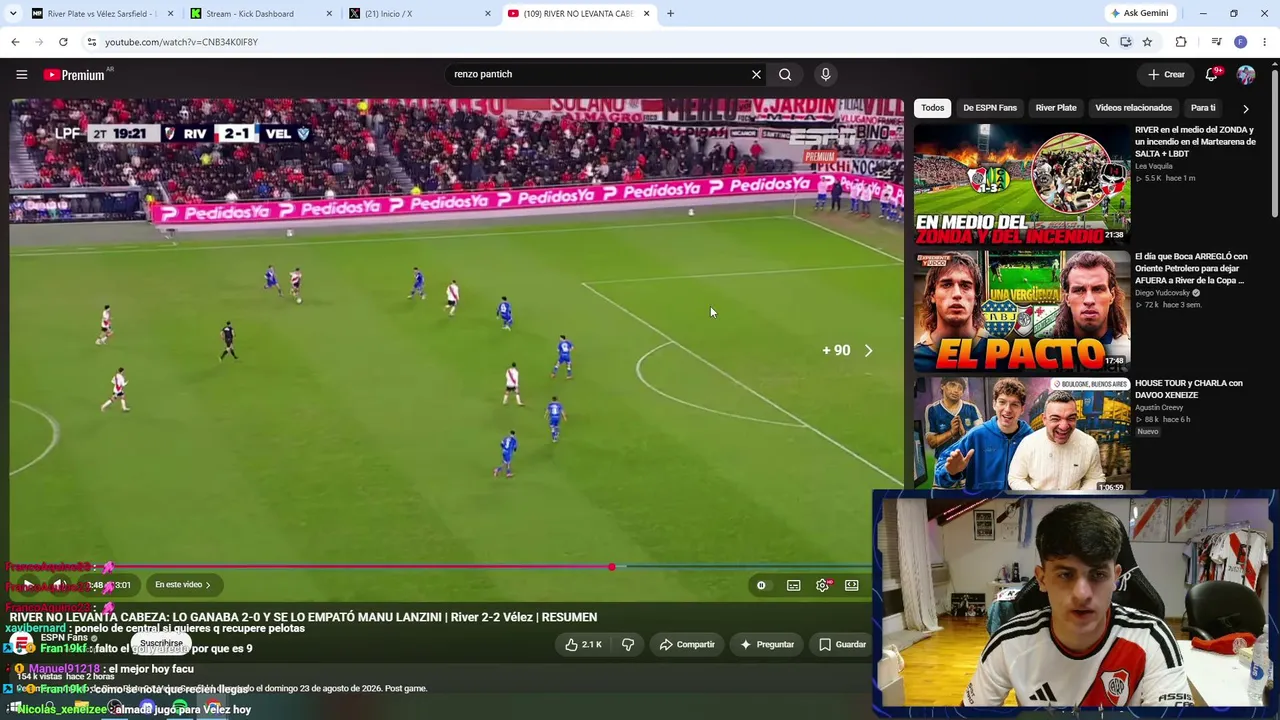Bookmark this page with the star
Viewport: 1280px width, 720px height.
(1147, 42)
